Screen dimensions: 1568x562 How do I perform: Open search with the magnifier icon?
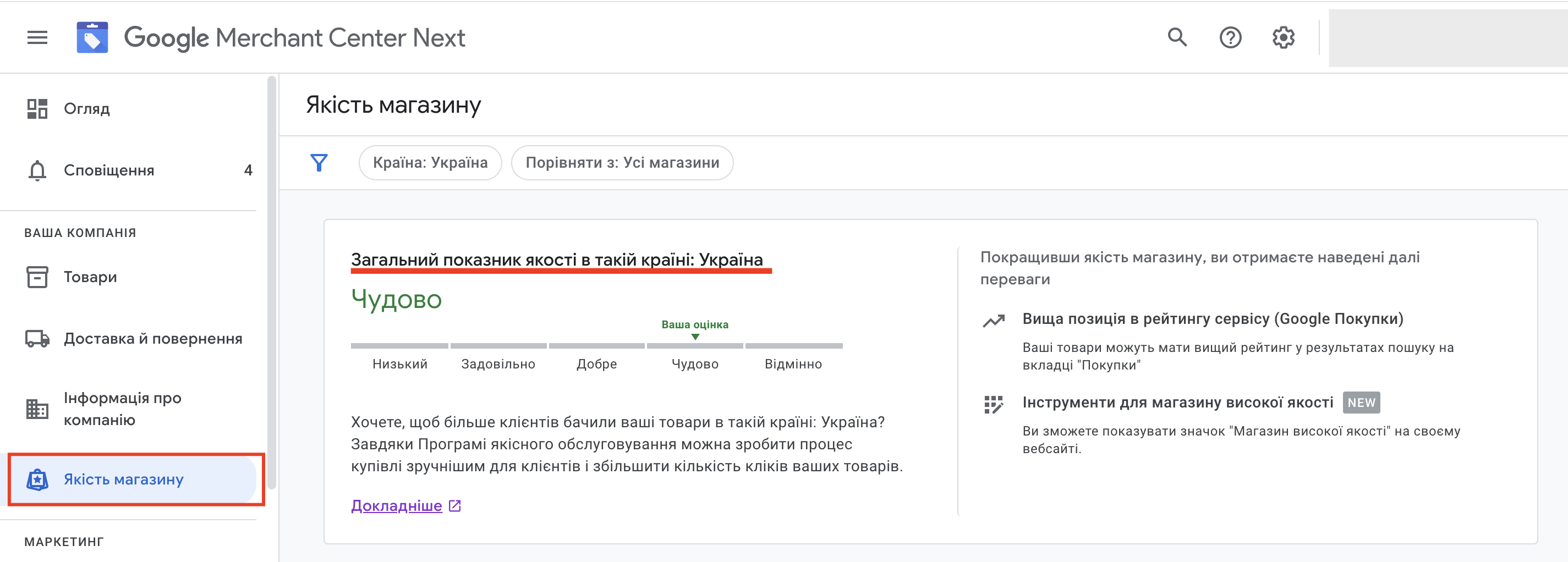(1177, 38)
